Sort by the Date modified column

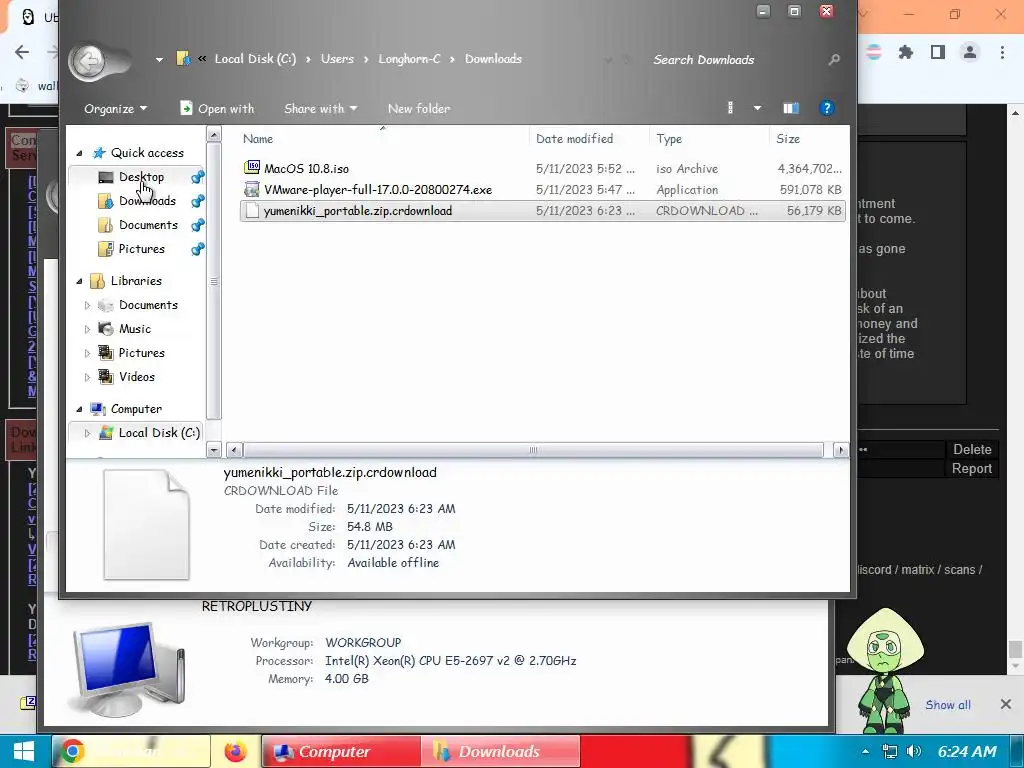575,138
